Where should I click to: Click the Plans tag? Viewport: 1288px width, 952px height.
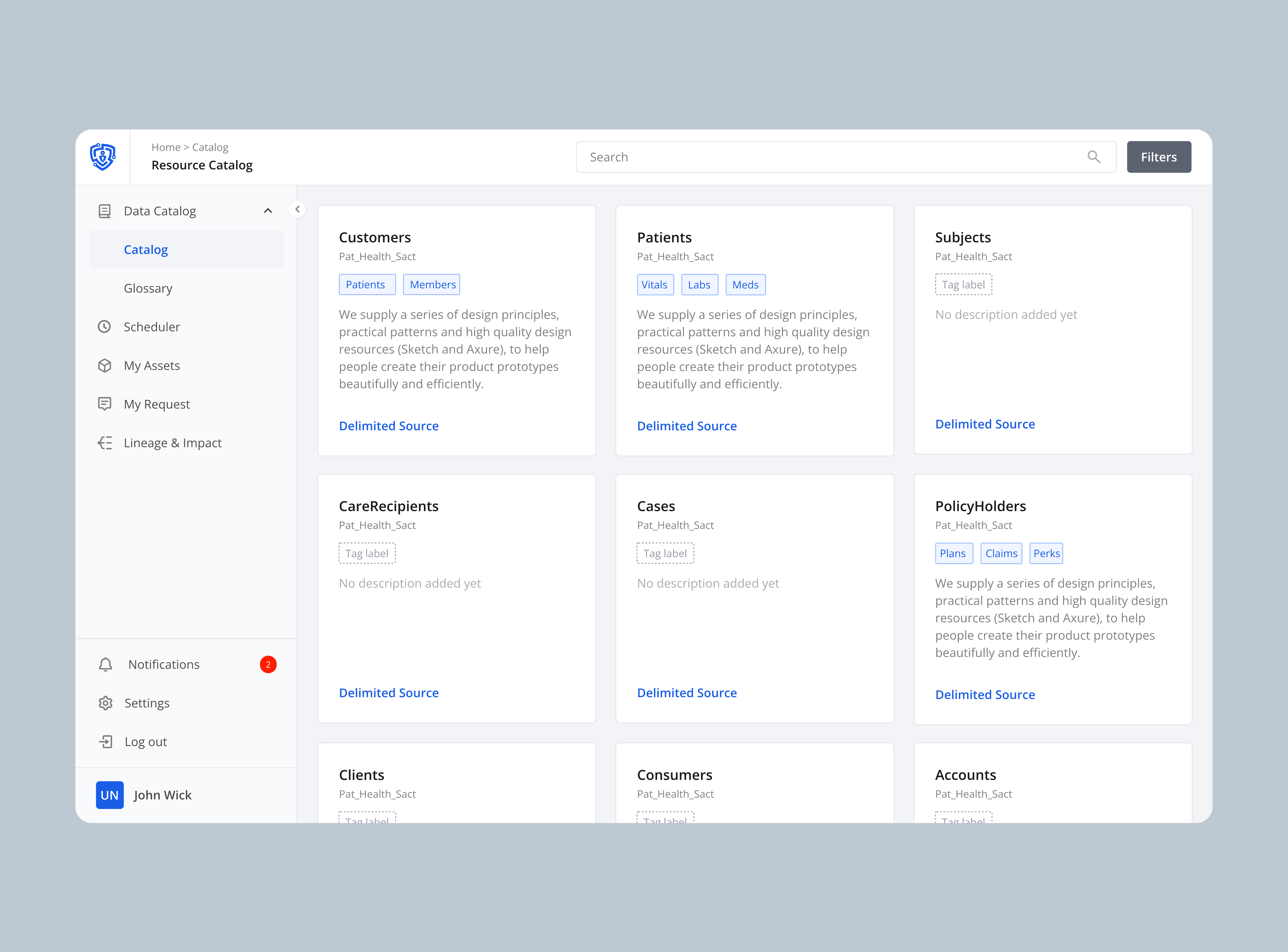click(954, 553)
